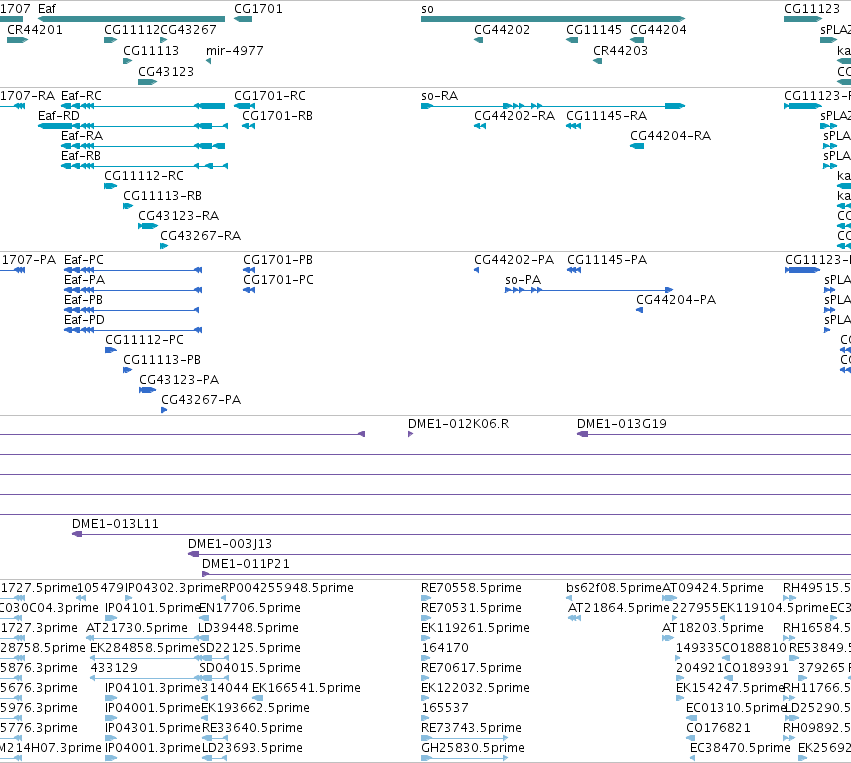Select the CG1701-RB transcript label
The height and width of the screenshot is (763, 851).
pos(277,116)
